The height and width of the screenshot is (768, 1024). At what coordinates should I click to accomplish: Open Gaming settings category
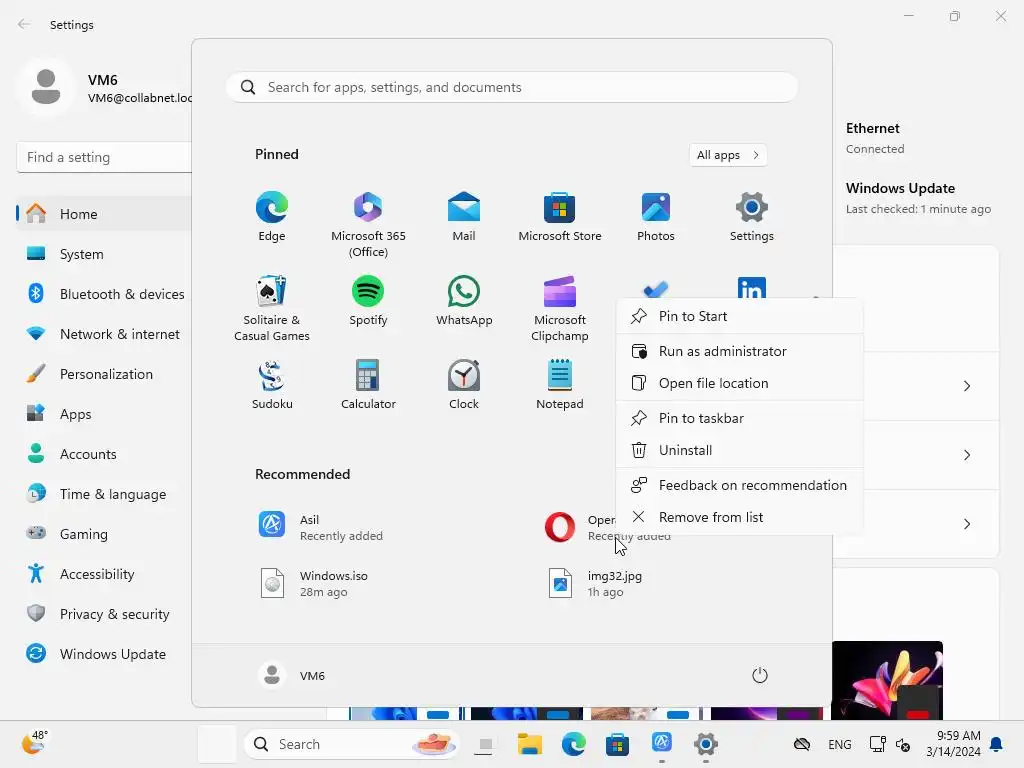click(104, 534)
